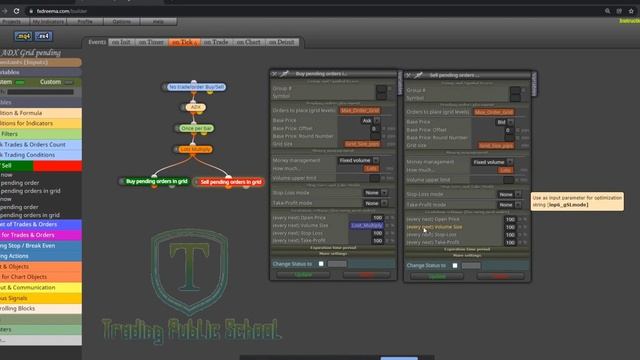Click Orders to place field in Sell panel

click(x=494, y=112)
